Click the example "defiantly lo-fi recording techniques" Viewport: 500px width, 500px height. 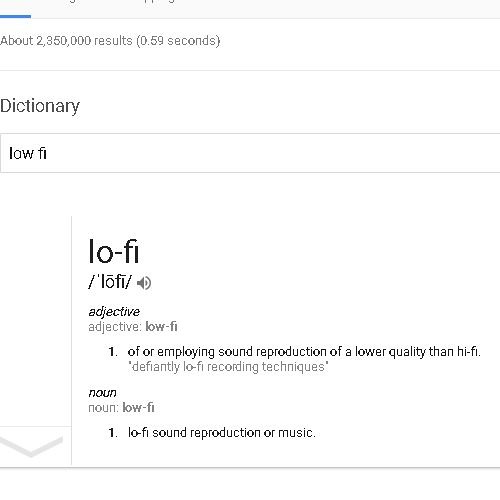(228, 367)
